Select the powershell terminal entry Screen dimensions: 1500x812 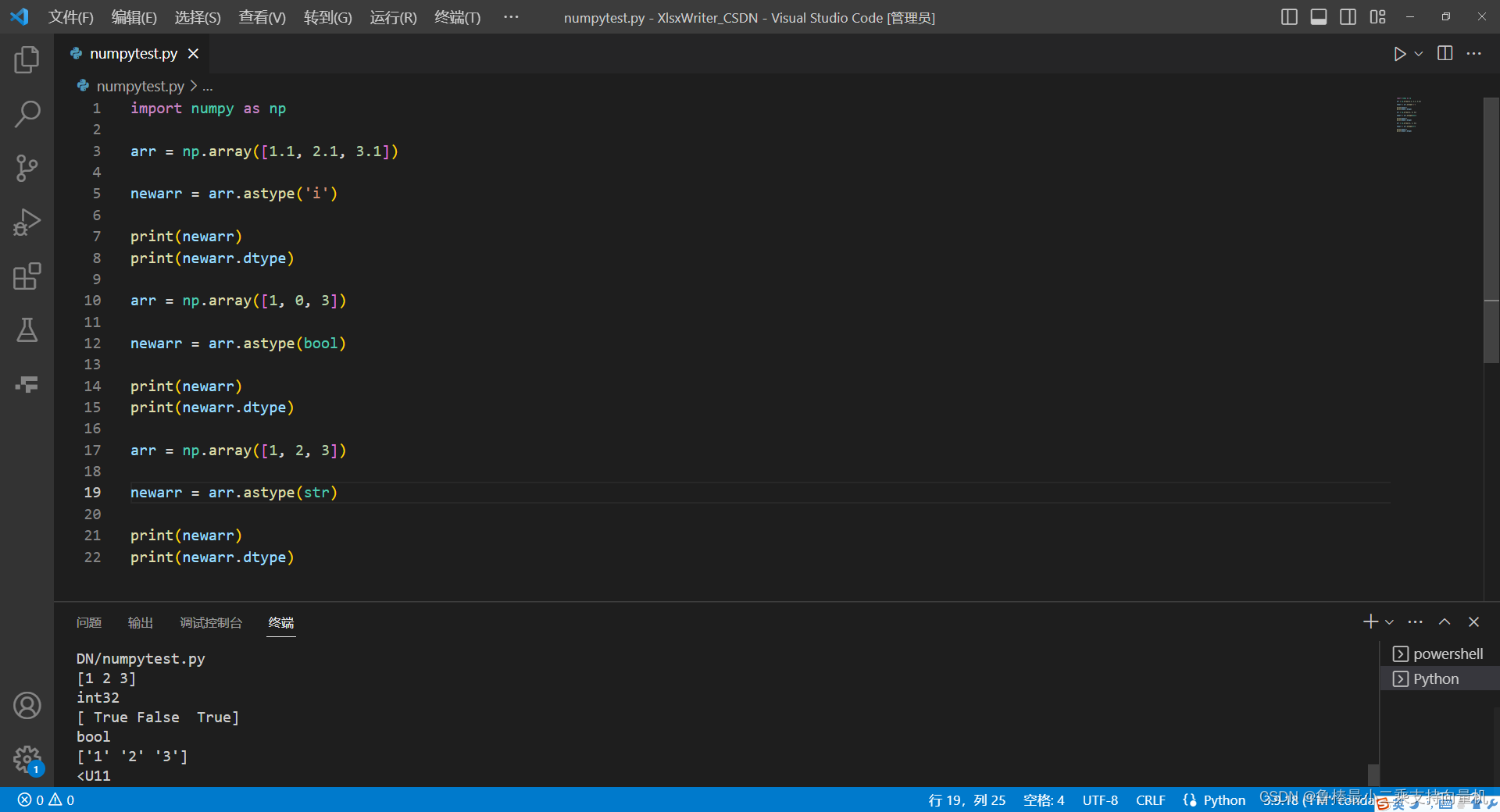pyautogui.click(x=1438, y=654)
